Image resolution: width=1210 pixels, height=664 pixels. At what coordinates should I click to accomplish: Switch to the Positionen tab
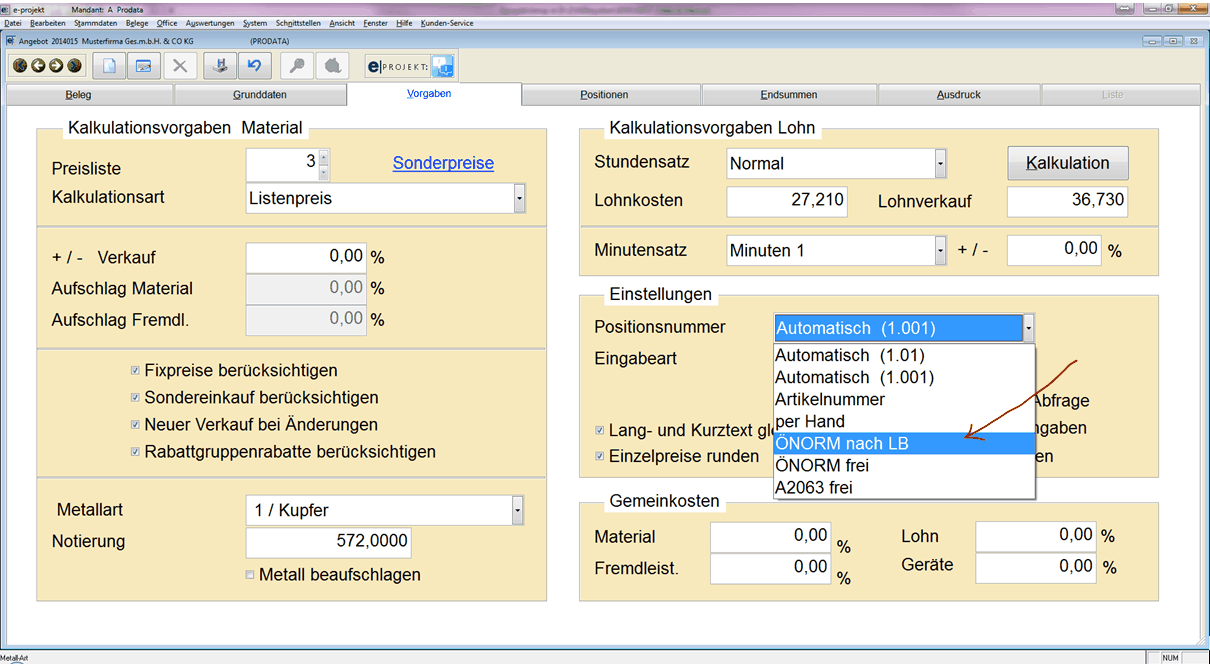point(604,95)
